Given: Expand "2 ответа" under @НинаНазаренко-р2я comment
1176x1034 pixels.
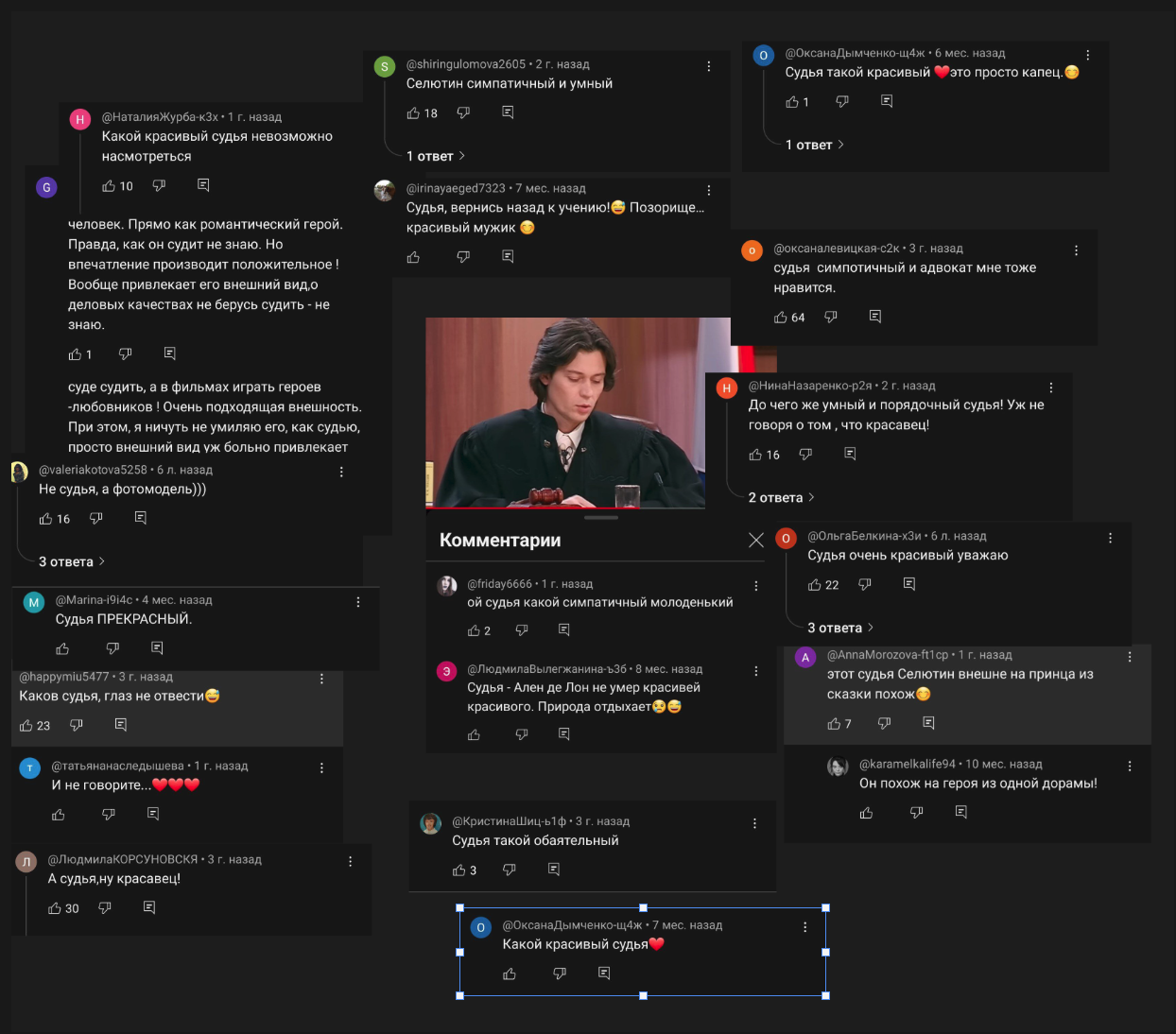Looking at the screenshot, I should pyautogui.click(x=782, y=497).
